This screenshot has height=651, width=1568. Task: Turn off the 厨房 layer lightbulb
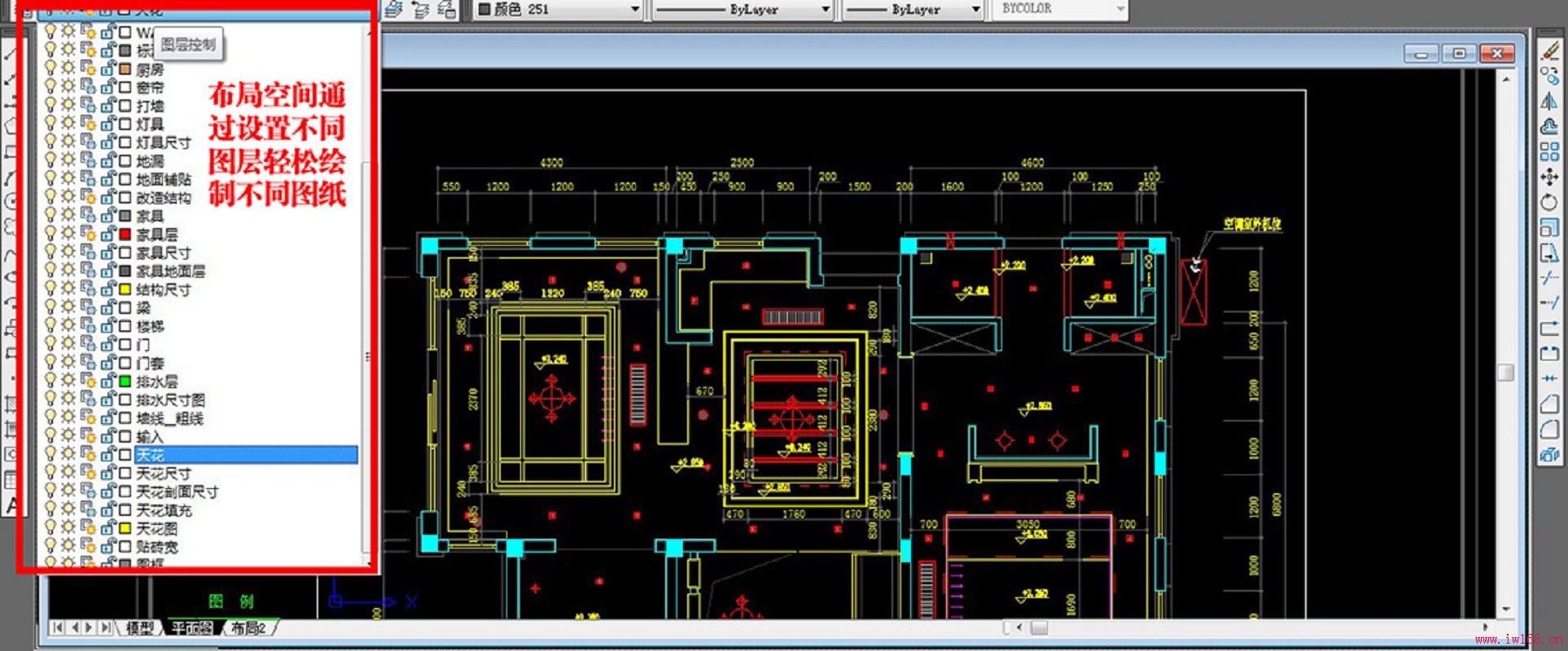(50, 68)
